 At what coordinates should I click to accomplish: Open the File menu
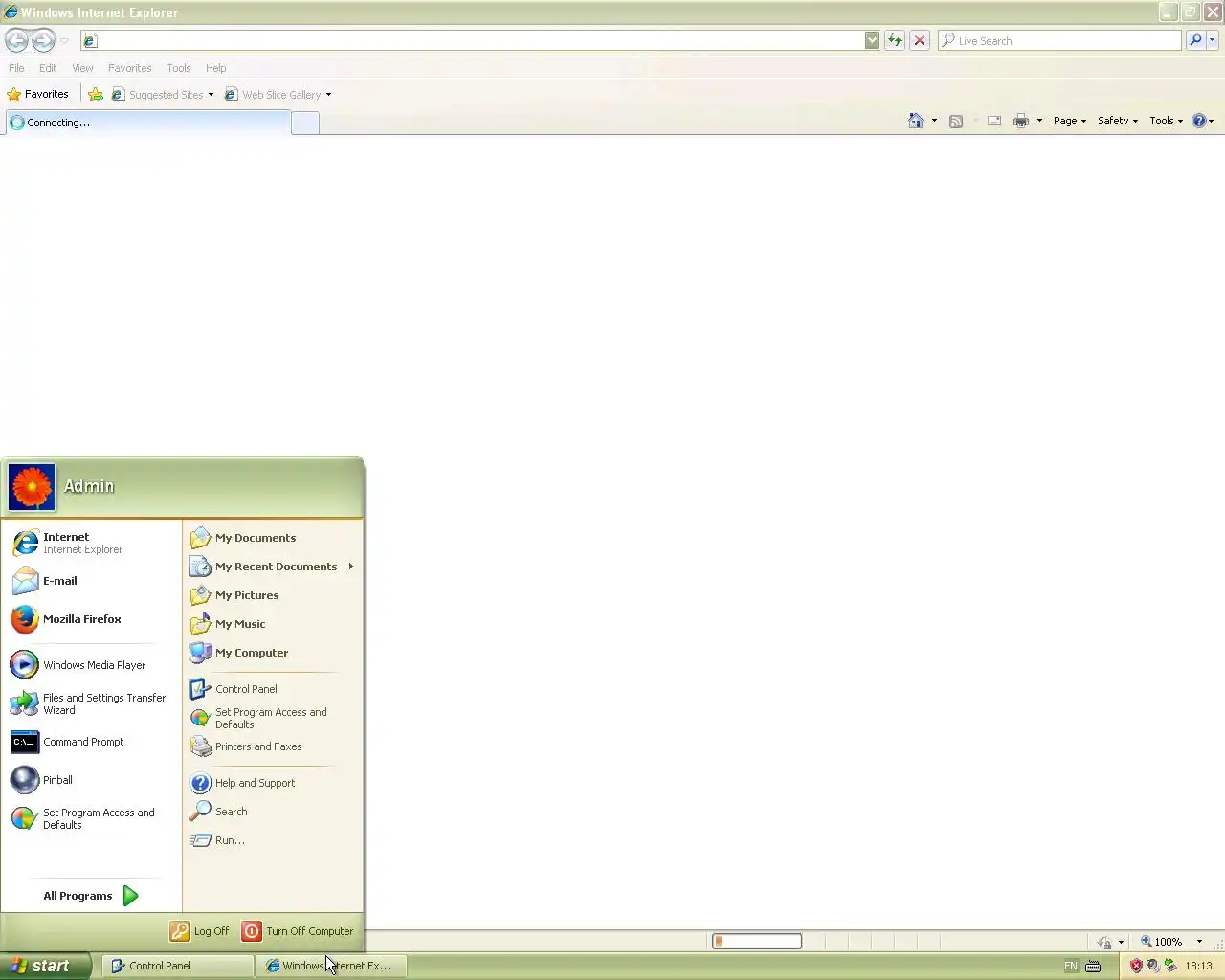click(16, 68)
